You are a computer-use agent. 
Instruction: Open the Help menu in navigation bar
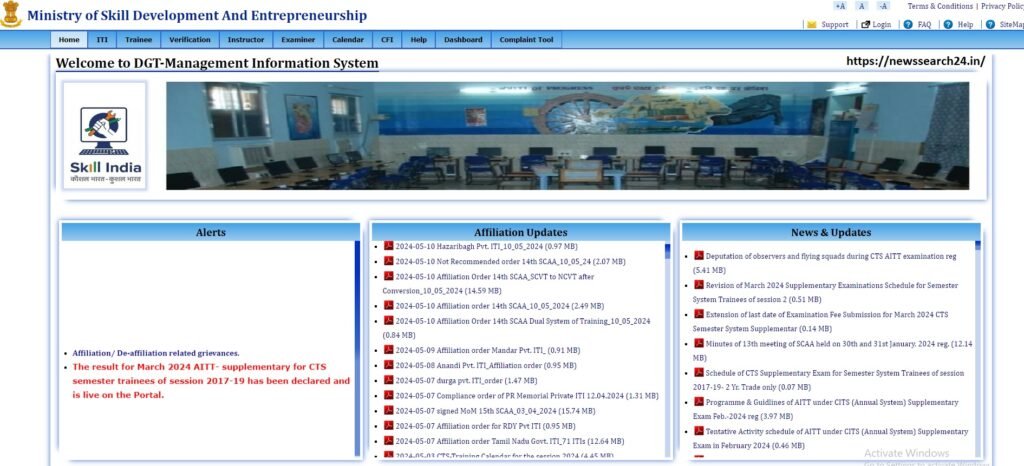[x=419, y=40]
